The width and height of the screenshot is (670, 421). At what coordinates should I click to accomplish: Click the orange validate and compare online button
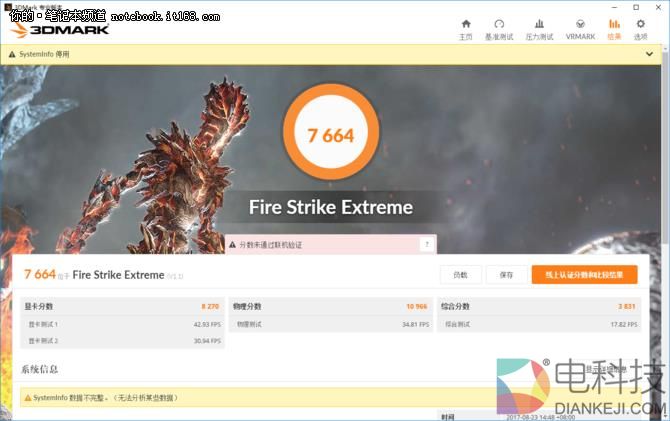(584, 274)
